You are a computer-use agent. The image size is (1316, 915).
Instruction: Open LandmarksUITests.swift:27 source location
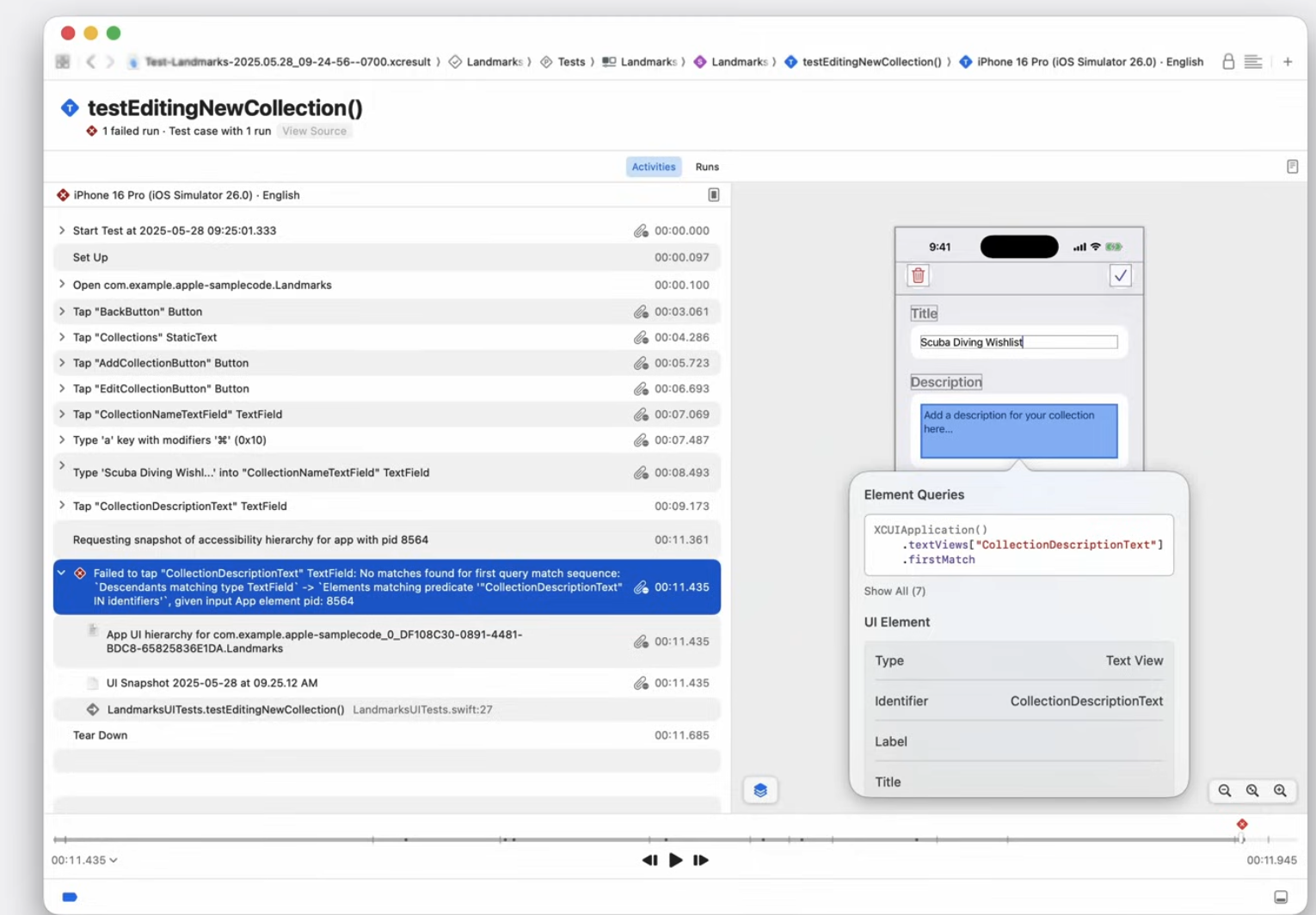[422, 709]
